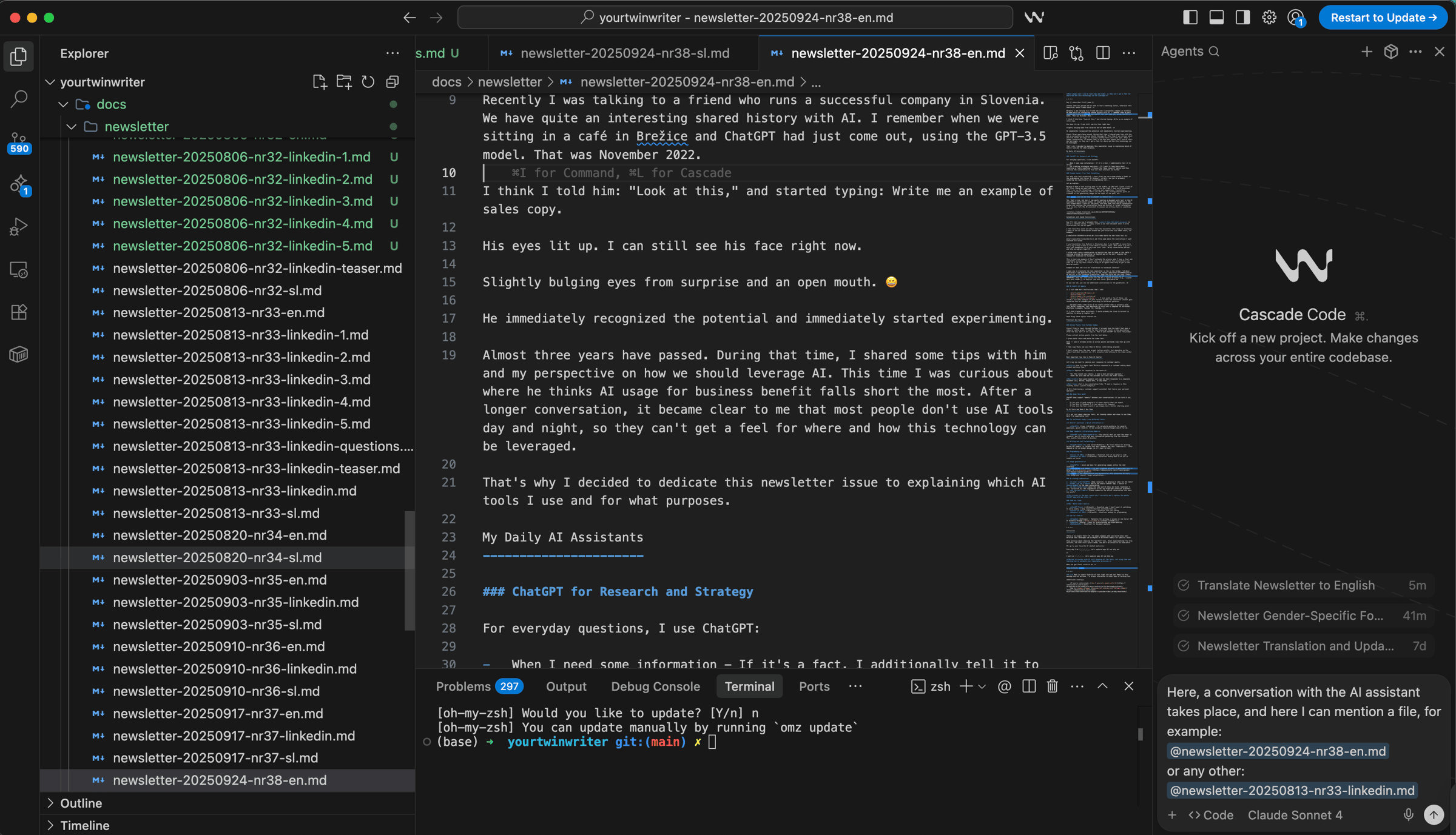This screenshot has width=1456, height=835.
Task: Switch to the Problems panel tab
Action: [463, 686]
